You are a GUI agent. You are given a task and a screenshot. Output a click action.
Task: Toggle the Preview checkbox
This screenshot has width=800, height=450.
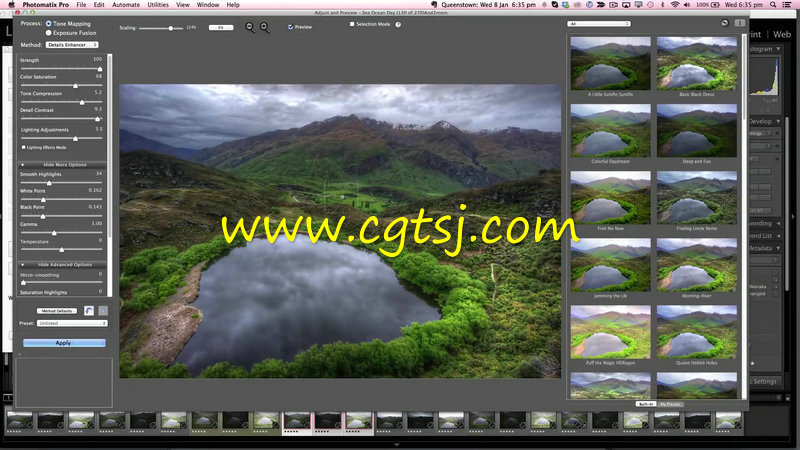click(290, 27)
